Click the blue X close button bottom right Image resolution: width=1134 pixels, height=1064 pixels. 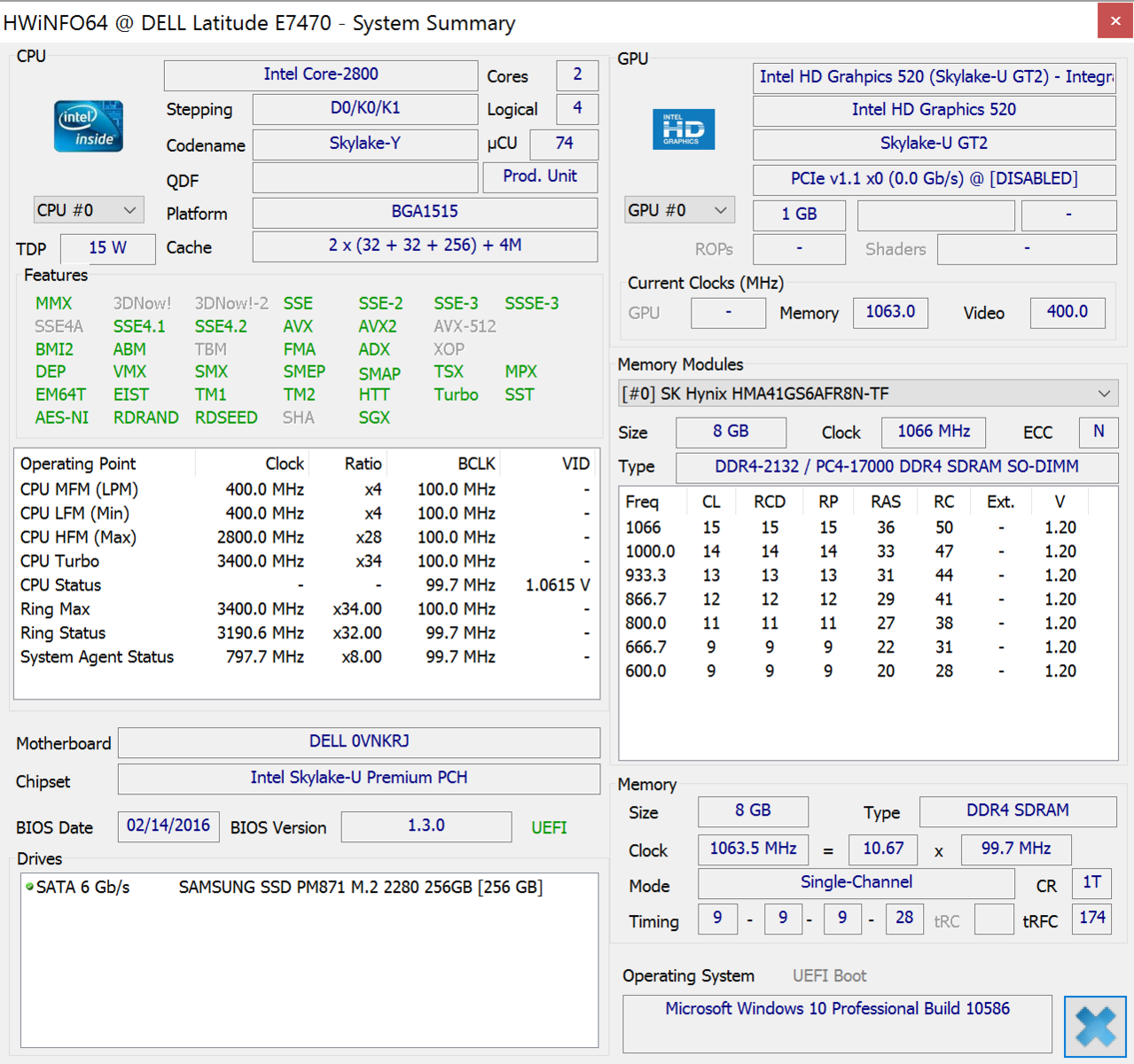pos(1095,1027)
